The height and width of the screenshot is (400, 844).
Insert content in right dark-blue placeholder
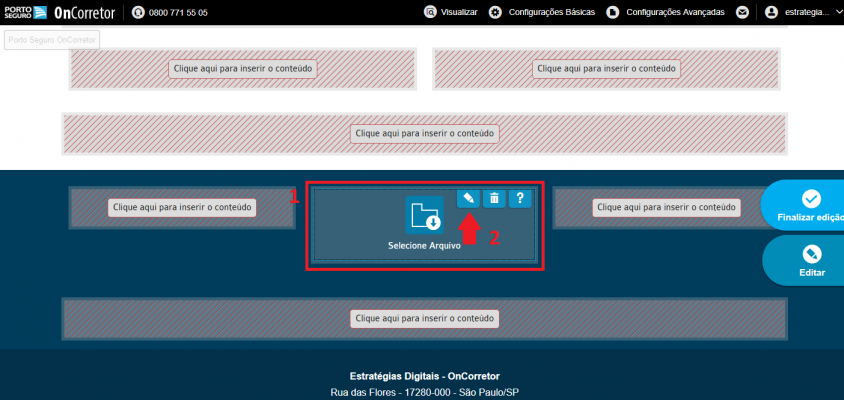point(666,207)
